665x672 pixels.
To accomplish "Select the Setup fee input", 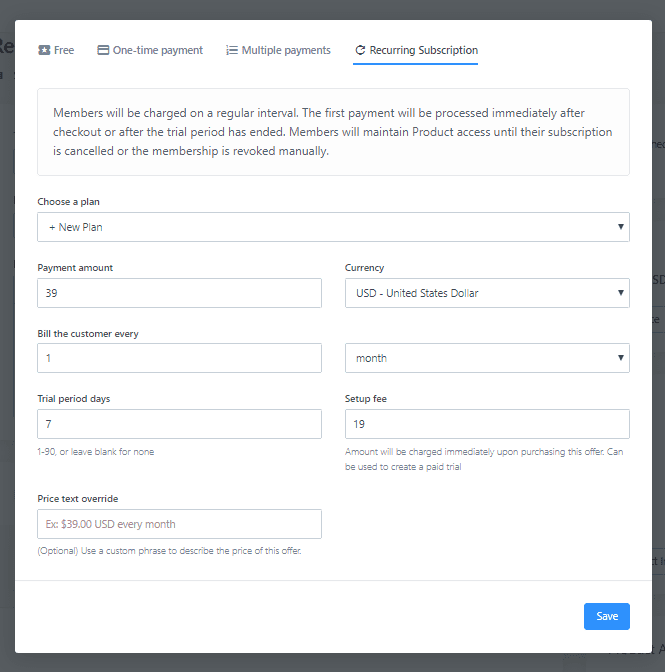I will (x=487, y=424).
